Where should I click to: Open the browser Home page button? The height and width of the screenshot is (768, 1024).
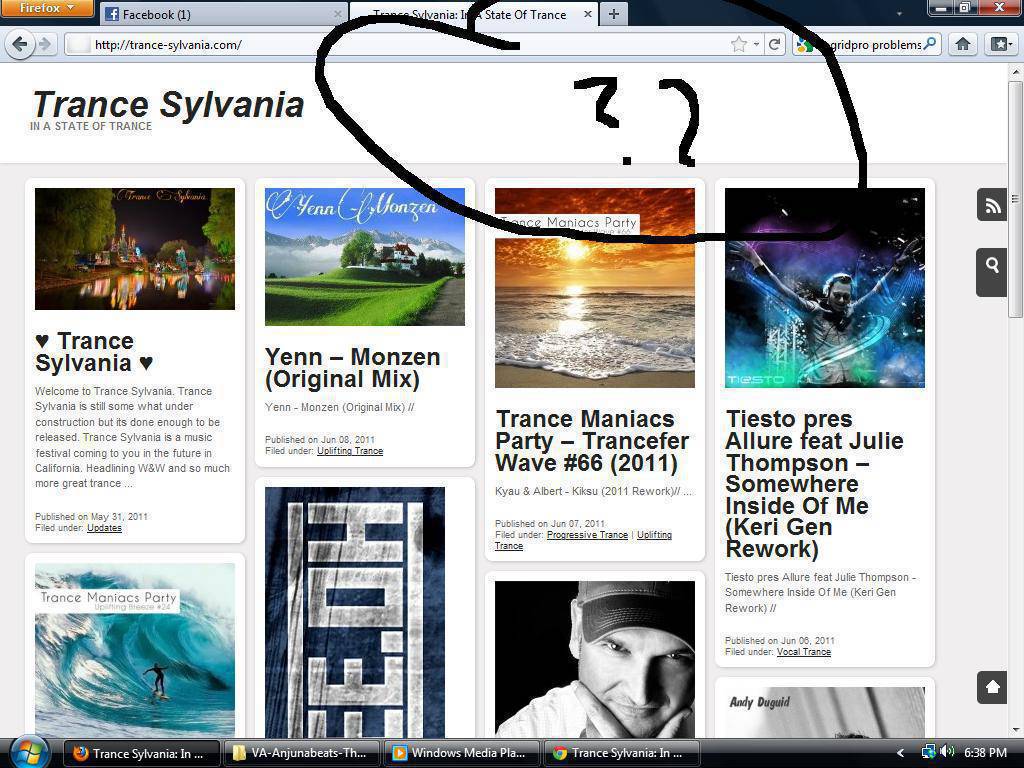pyautogui.click(x=963, y=44)
